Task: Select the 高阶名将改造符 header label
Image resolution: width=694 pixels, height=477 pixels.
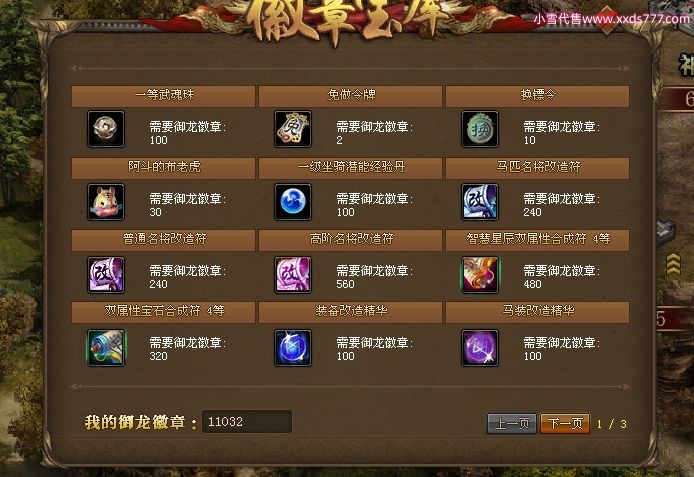Action: (351, 239)
